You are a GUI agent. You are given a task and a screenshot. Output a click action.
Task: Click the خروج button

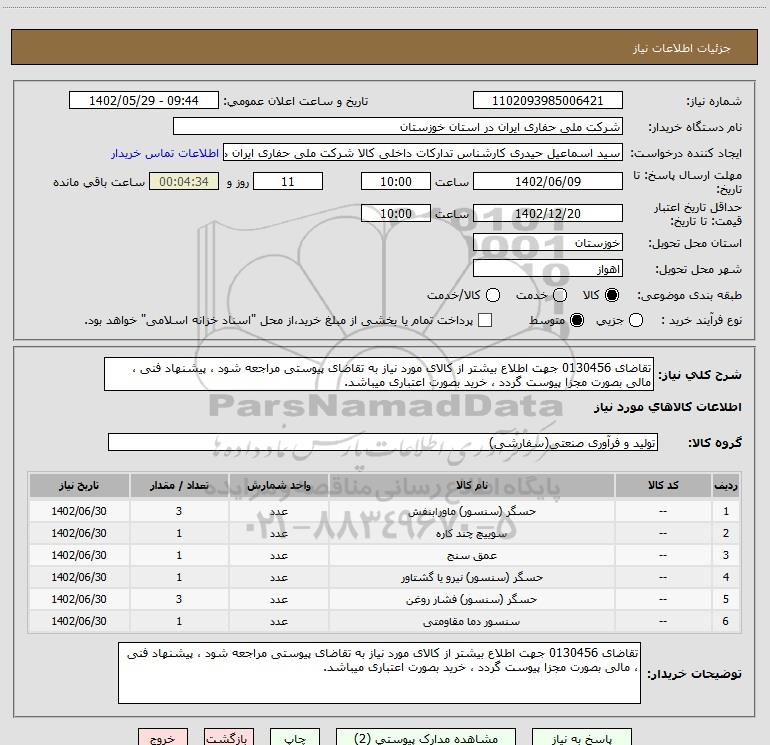coord(162,737)
